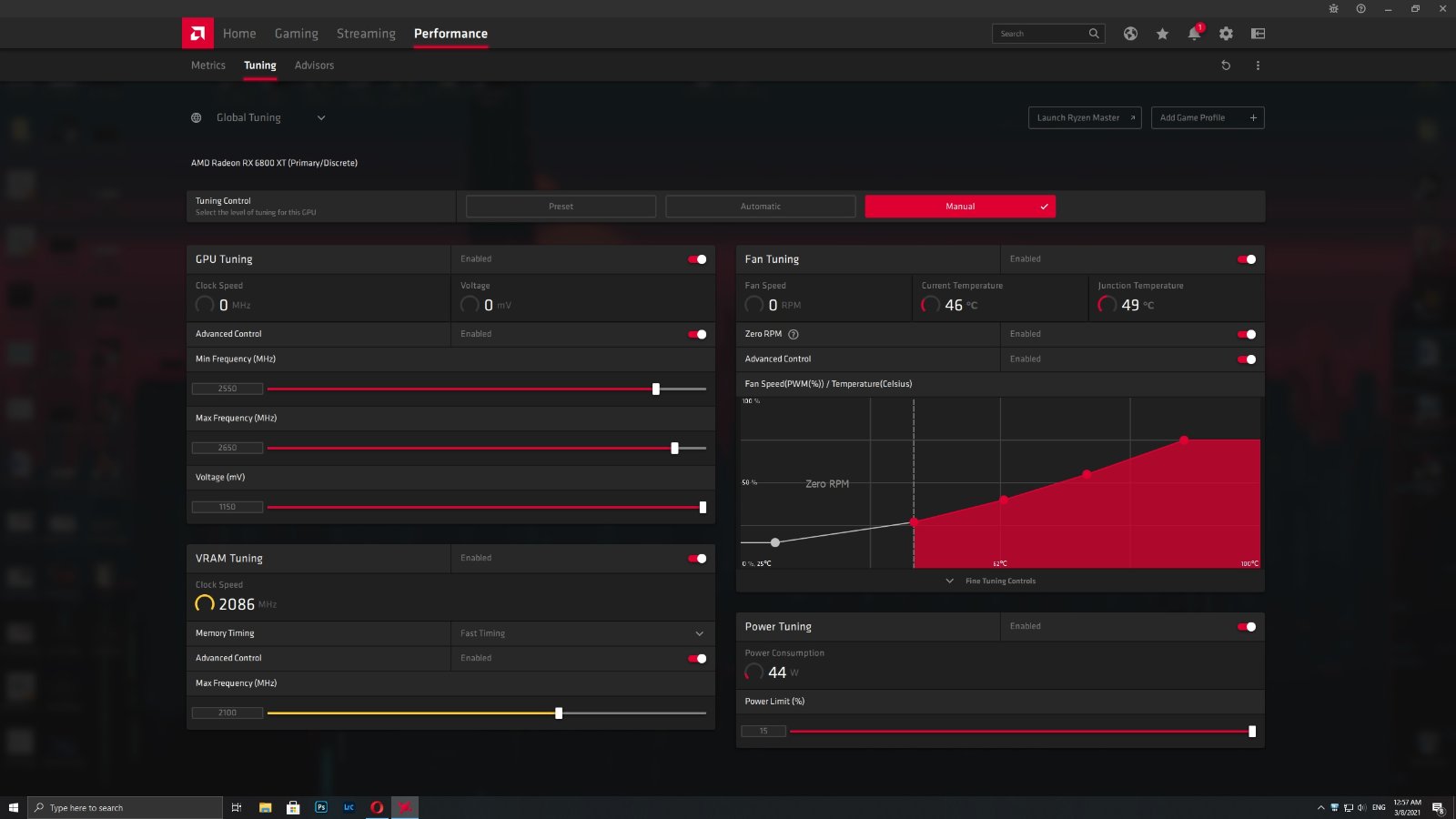Open the Windows Action Center icon
The image size is (1456, 819).
[1438, 807]
